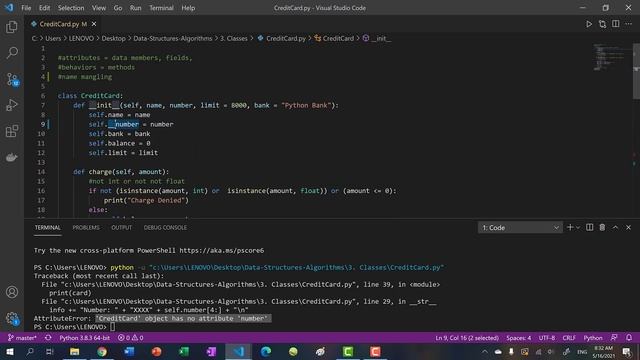Open changes icon in editor toolbar

coord(602,24)
